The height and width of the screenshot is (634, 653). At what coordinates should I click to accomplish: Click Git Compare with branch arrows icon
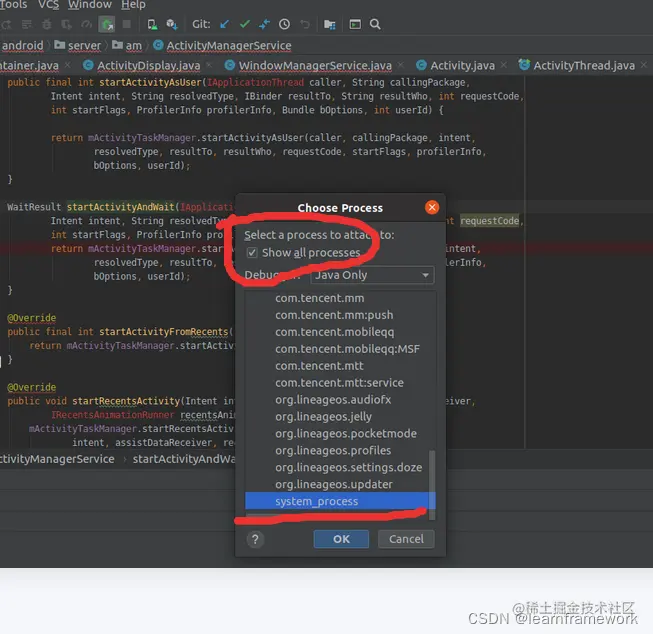264,24
